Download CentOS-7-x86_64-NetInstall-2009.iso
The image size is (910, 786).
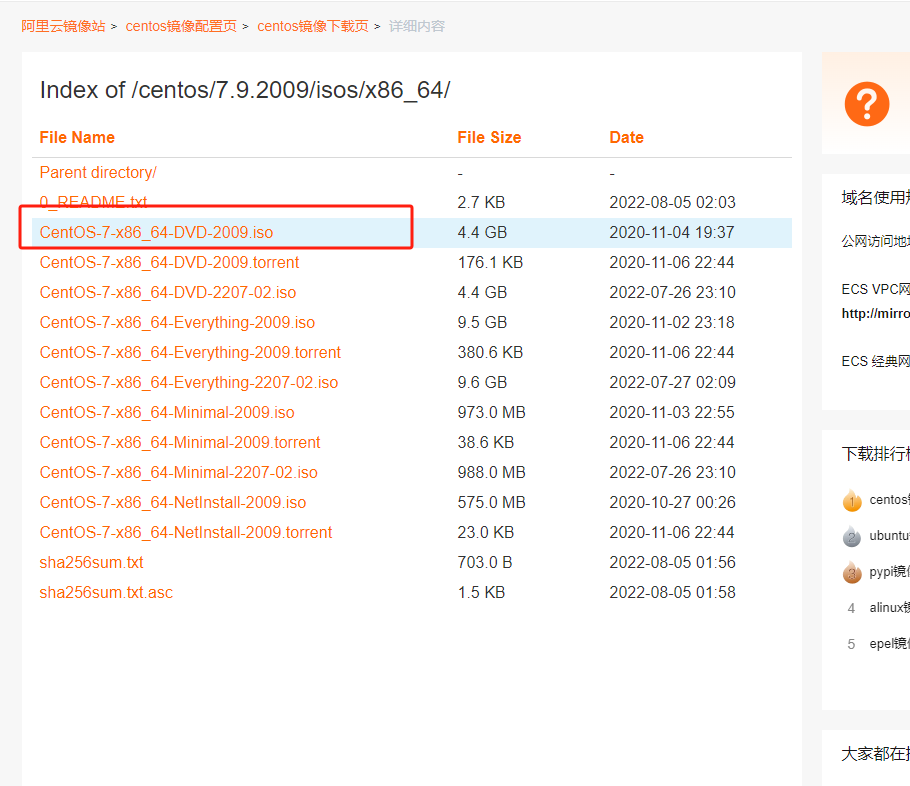173,502
